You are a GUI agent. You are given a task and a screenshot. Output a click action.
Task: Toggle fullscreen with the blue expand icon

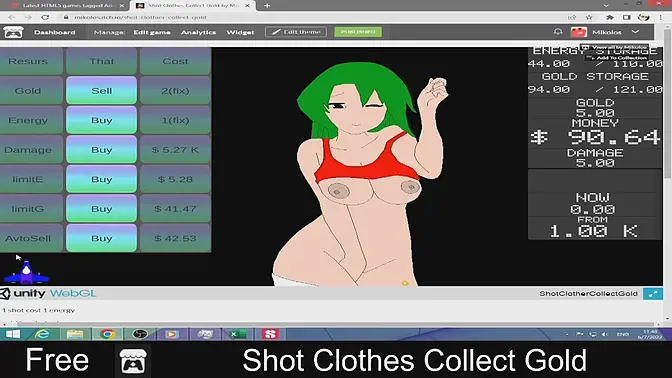point(653,294)
